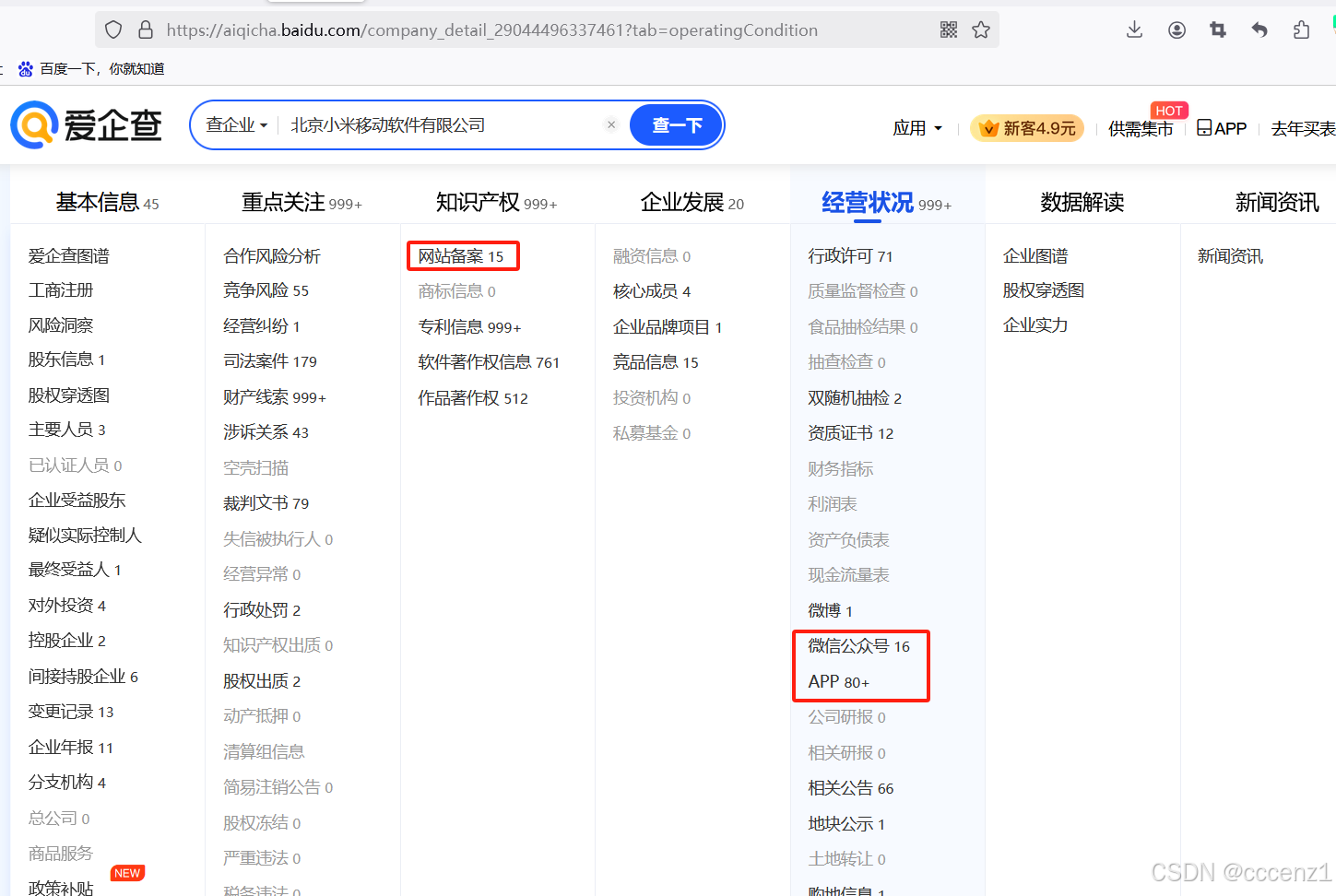
Task: Open 专利信息 999+ entry
Action: click(469, 326)
